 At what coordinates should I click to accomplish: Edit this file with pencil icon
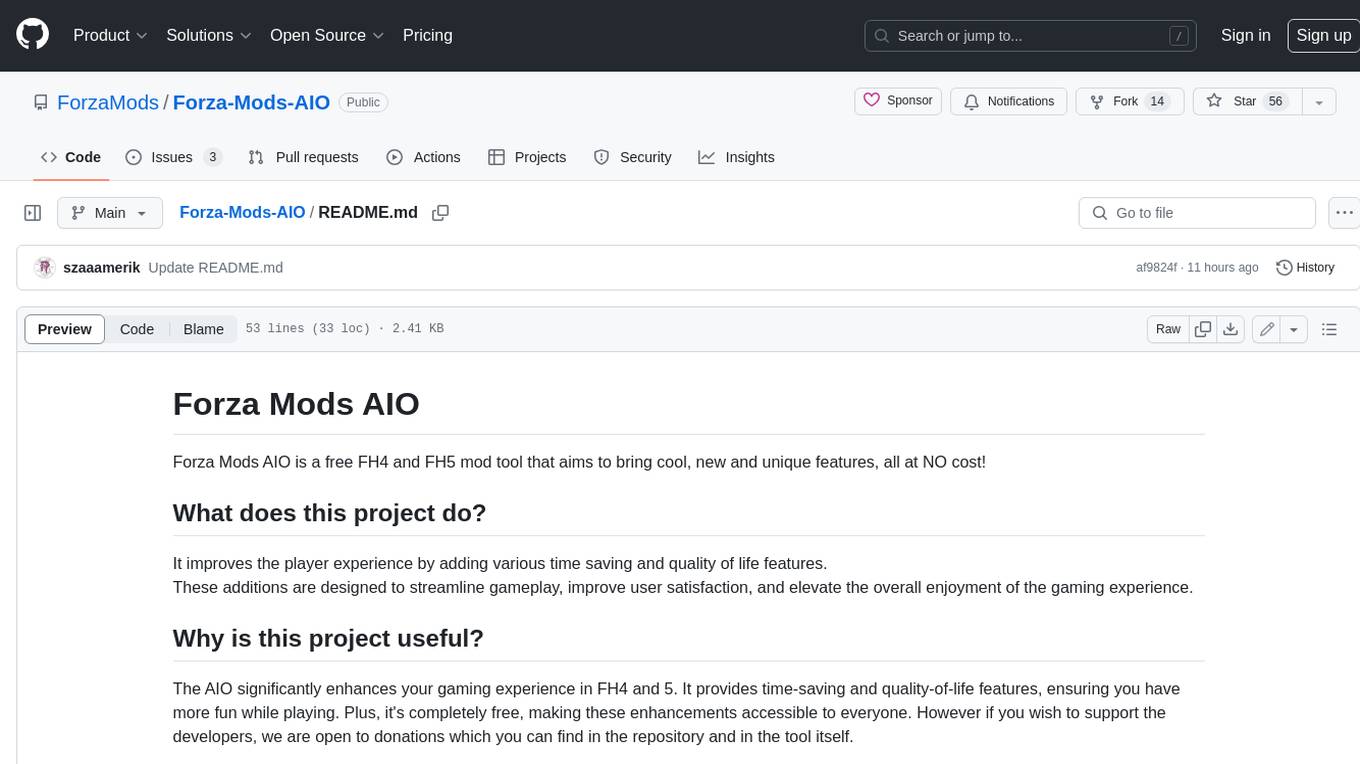(x=1266, y=329)
